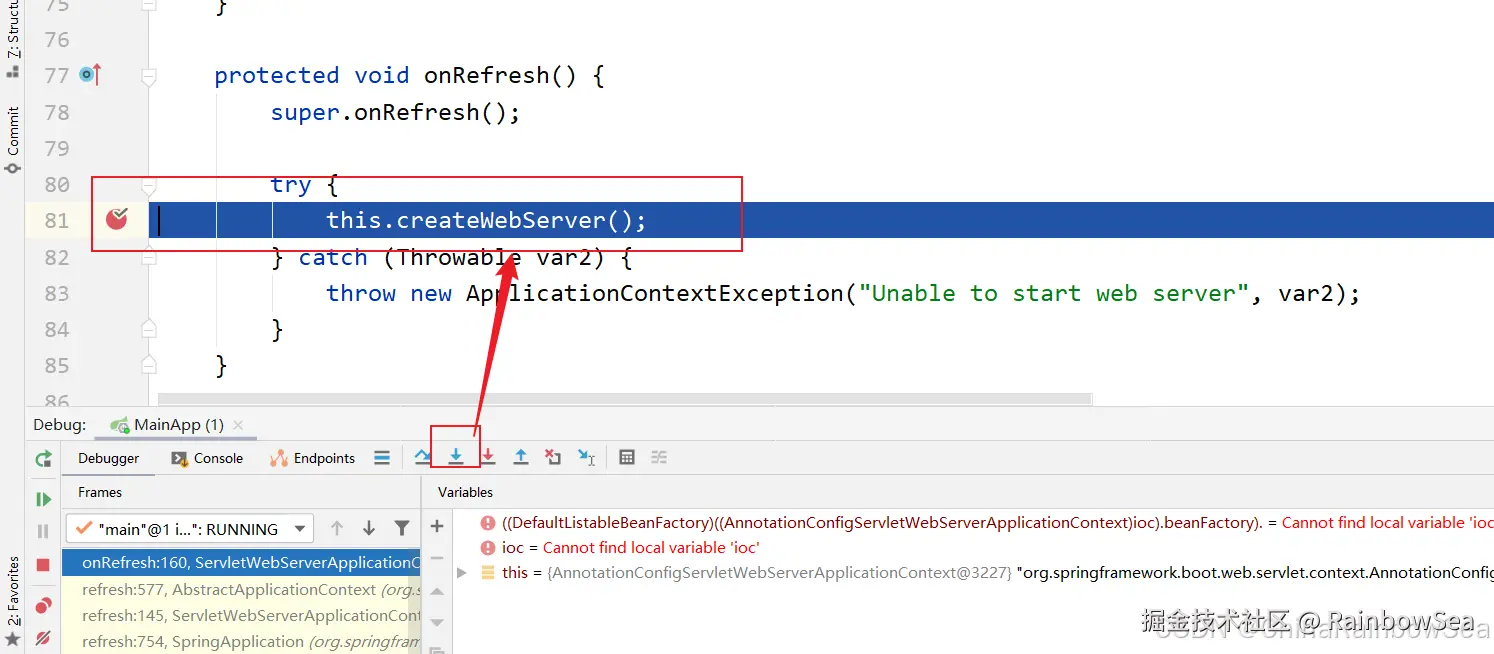Click on this.createWebServer() in line 81
This screenshot has width=1494, height=654.
tap(486, 220)
